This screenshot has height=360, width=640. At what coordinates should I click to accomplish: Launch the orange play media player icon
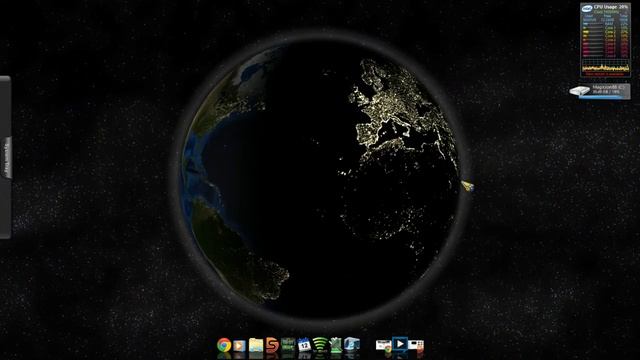point(239,346)
